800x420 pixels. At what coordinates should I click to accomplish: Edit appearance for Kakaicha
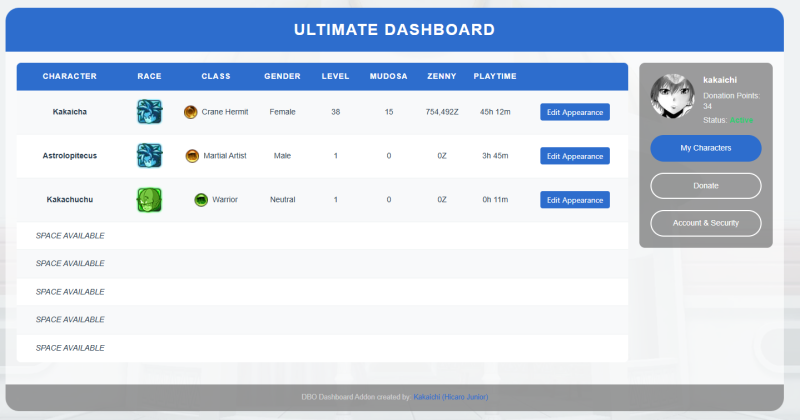click(575, 112)
